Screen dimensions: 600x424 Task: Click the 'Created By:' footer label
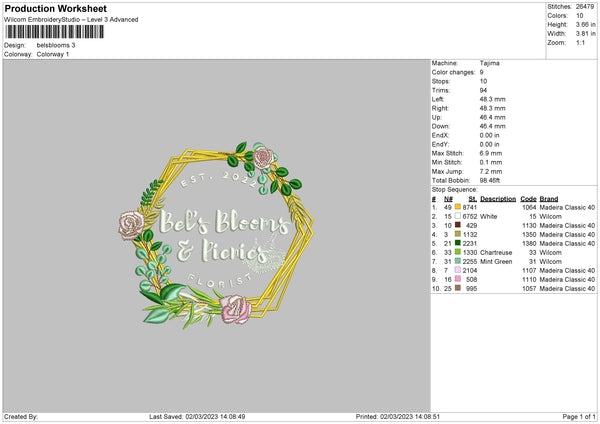[21, 417]
